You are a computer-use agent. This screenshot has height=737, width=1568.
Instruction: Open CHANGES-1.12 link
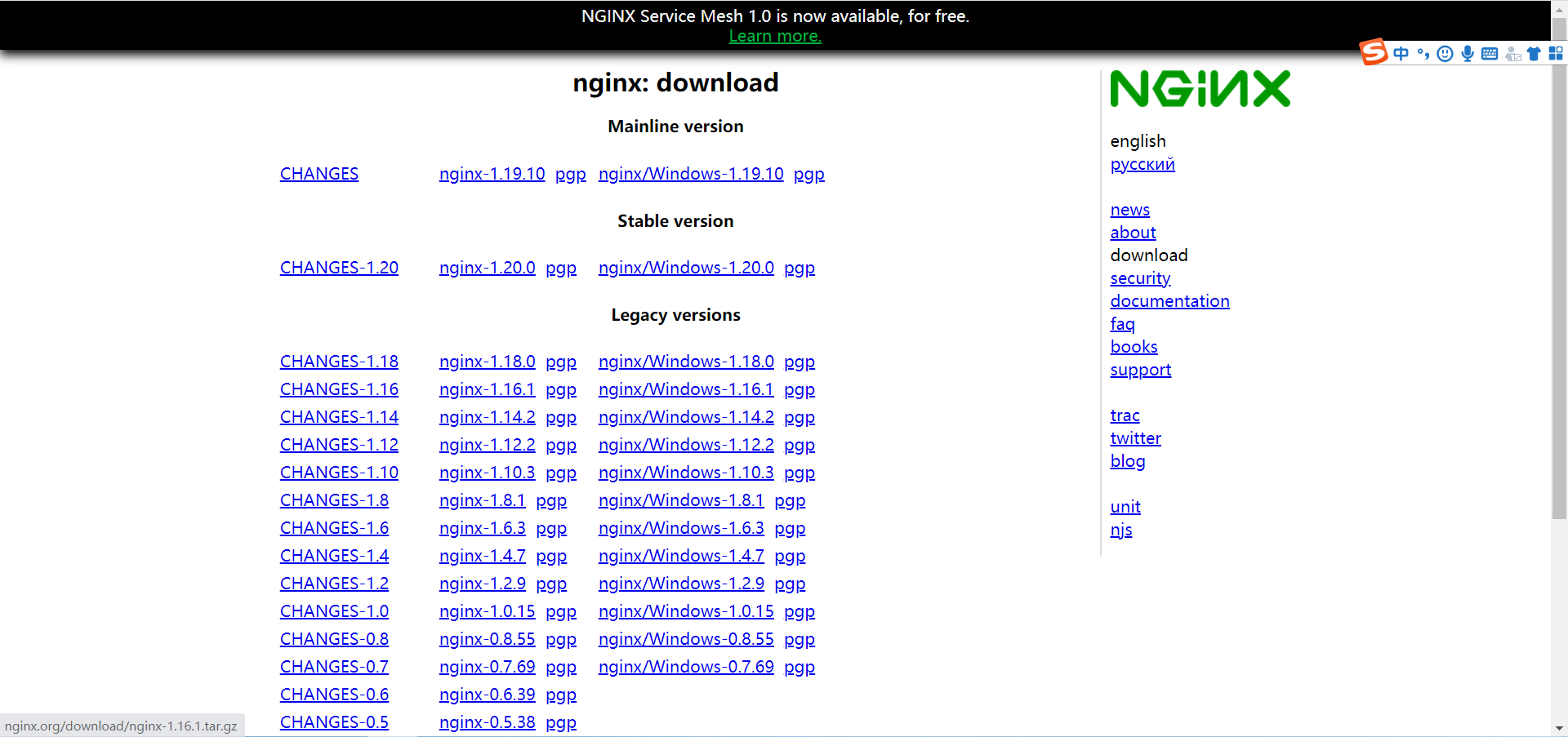point(339,445)
